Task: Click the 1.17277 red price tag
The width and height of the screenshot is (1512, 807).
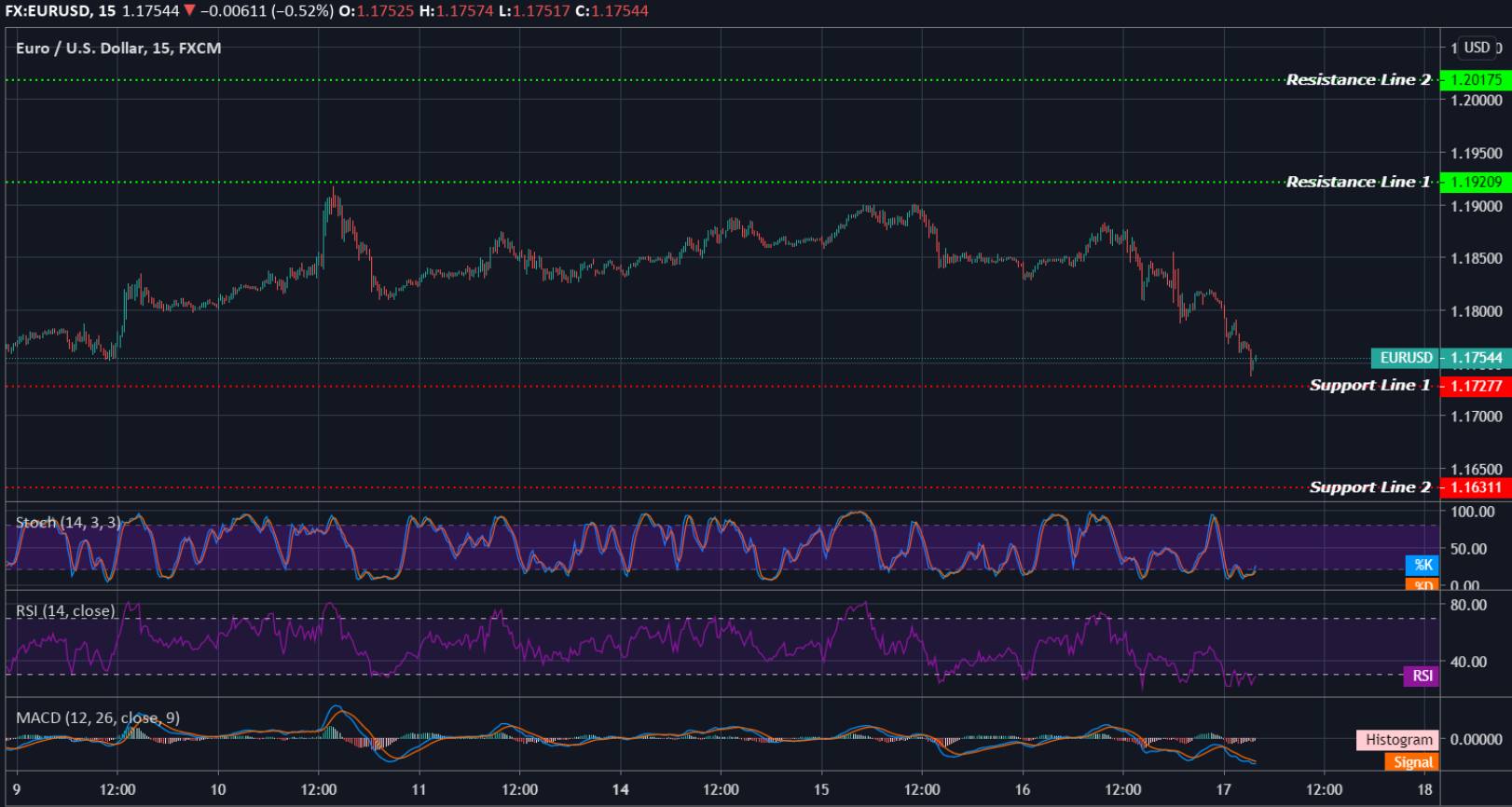Action: 1476,386
